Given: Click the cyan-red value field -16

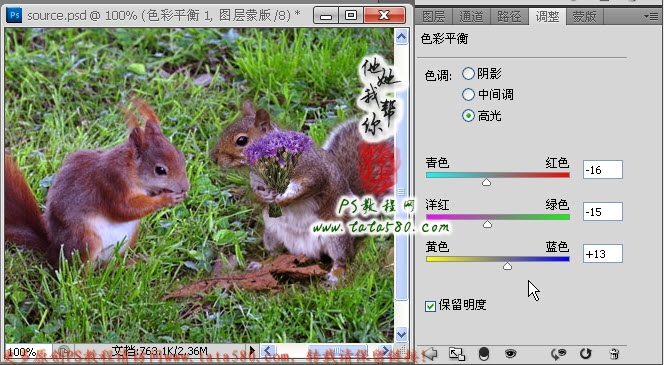Looking at the screenshot, I should pos(603,170).
